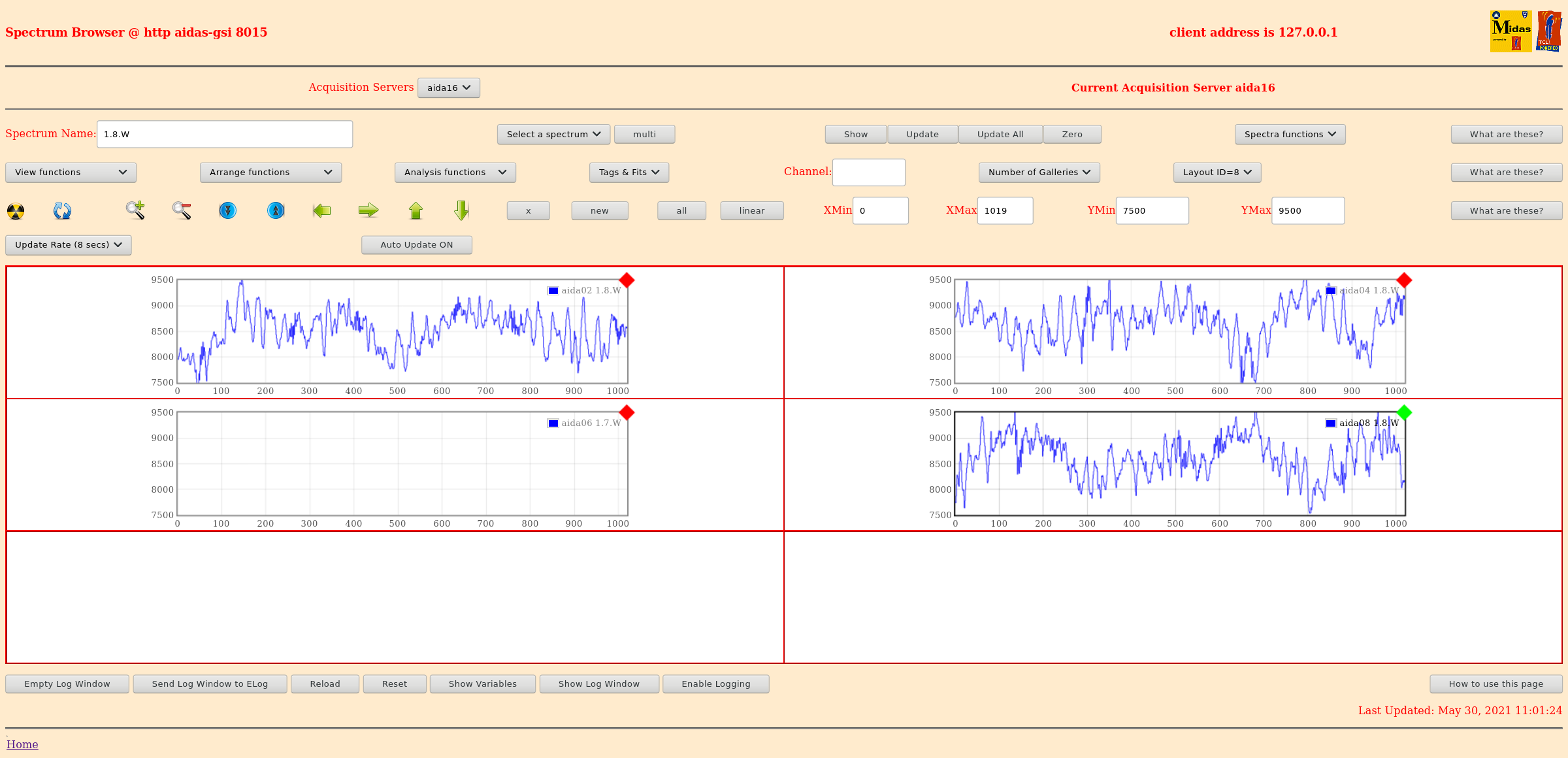The image size is (1568, 758).
Task: Click Empty Log Window button
Action: 67,684
